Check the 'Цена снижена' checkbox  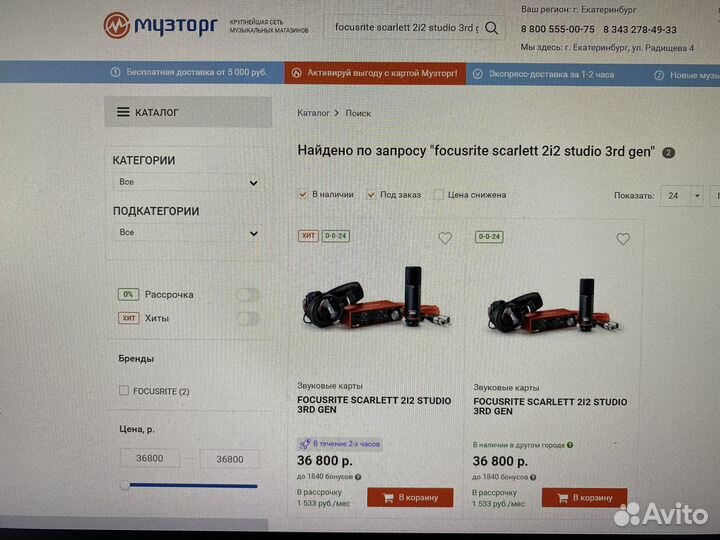point(439,195)
